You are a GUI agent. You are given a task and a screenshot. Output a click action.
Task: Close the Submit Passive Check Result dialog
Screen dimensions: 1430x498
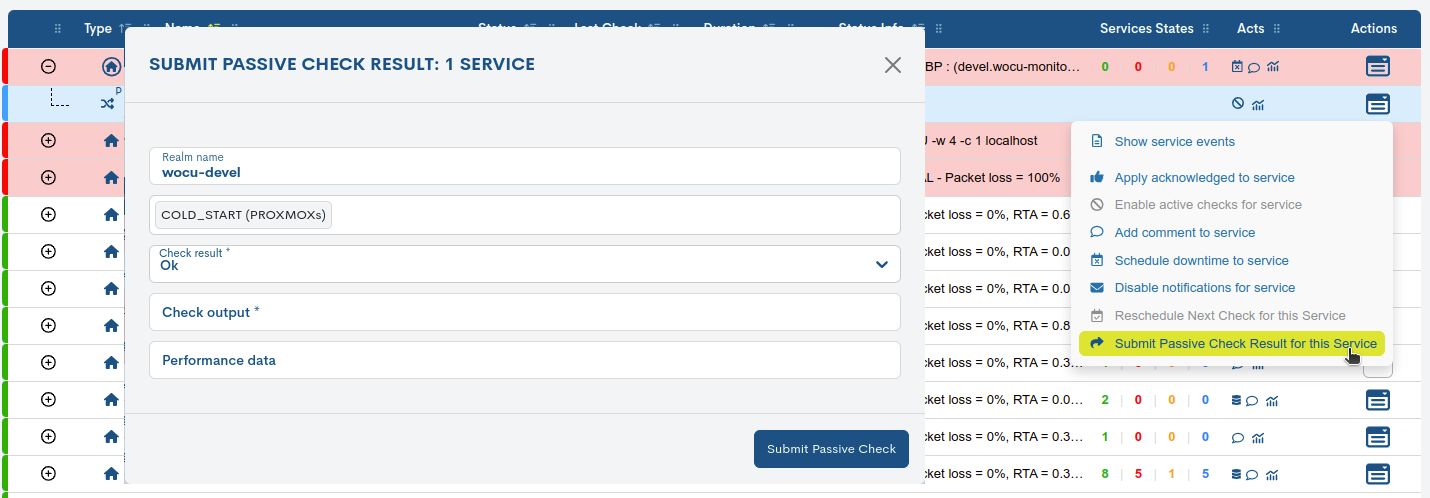893,65
